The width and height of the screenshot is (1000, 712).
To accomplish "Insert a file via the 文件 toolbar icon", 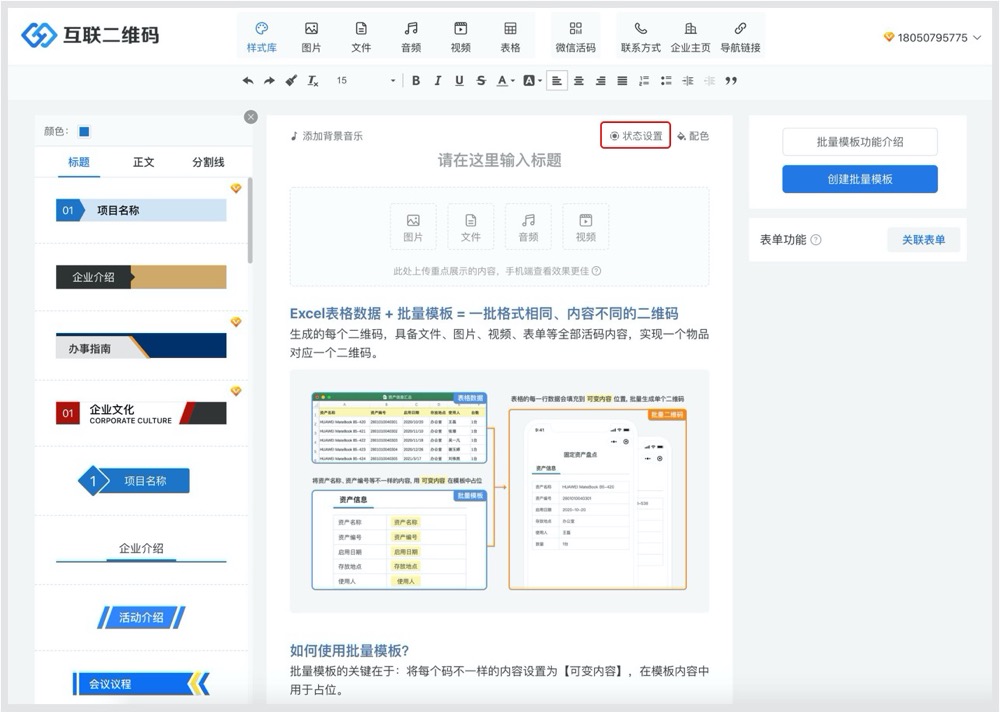I will pos(361,37).
